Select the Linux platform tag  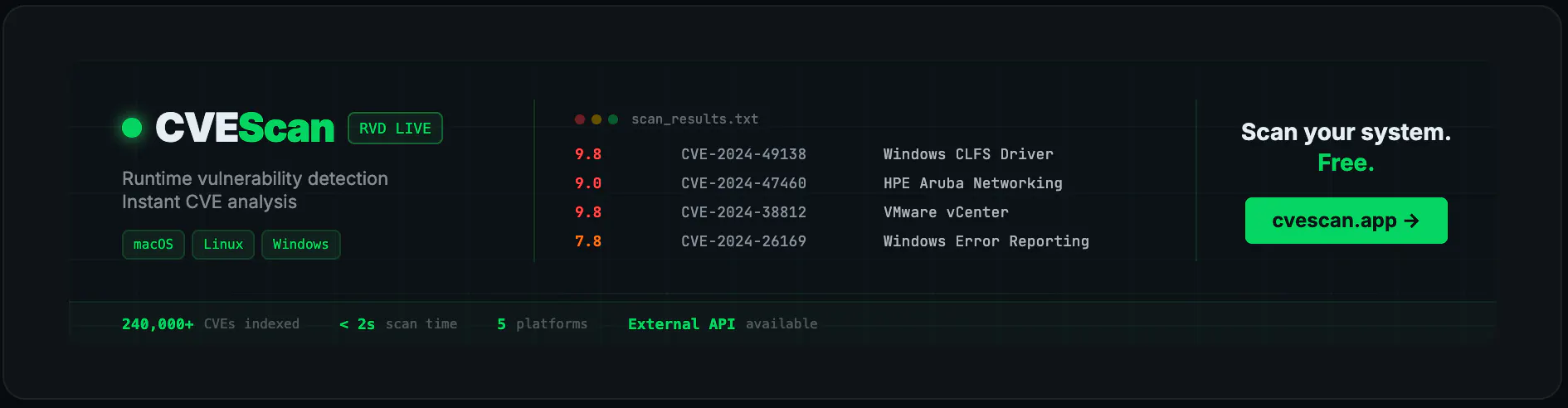pyautogui.click(x=223, y=244)
